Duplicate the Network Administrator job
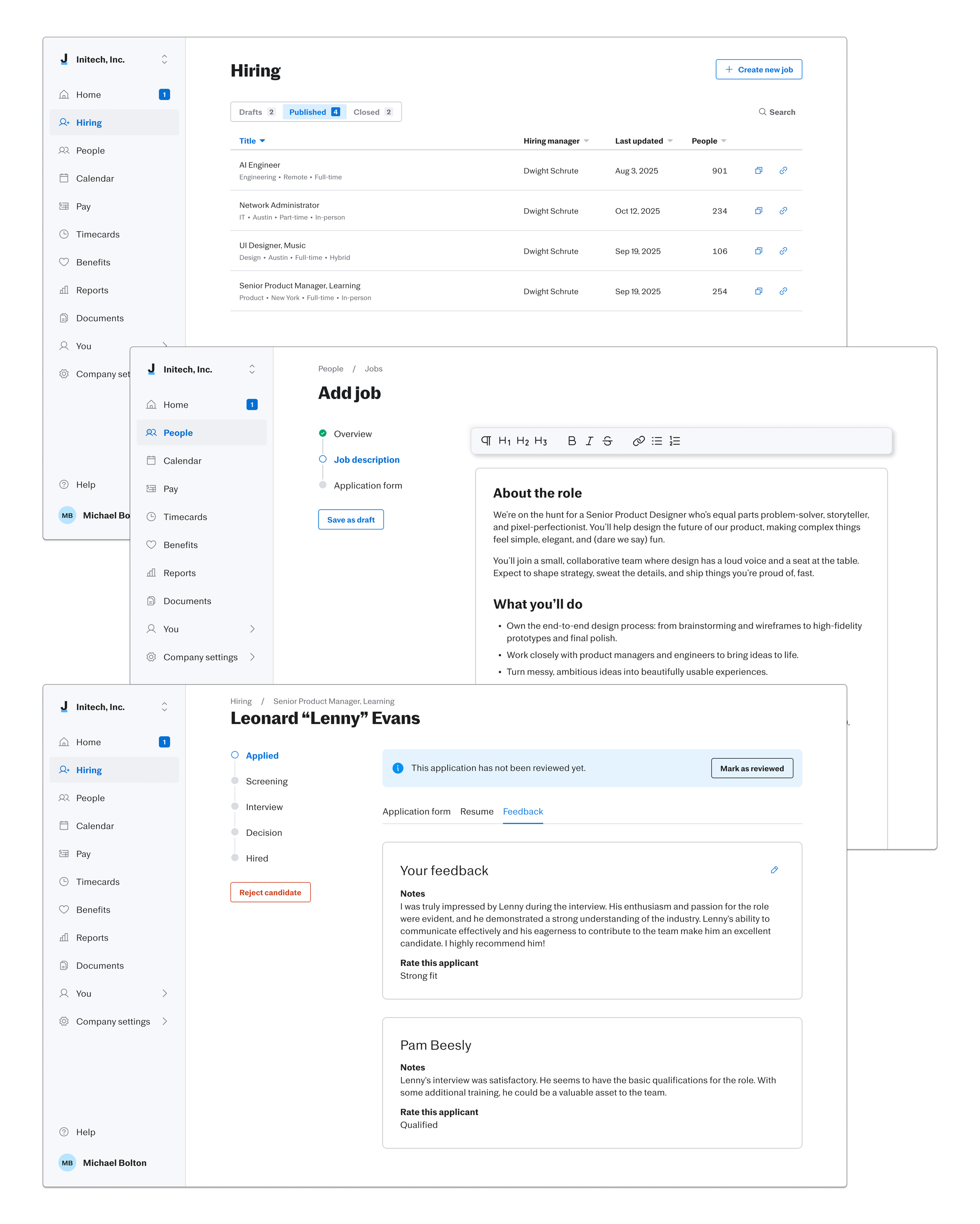Viewport: 980px width, 1224px height. click(758, 211)
